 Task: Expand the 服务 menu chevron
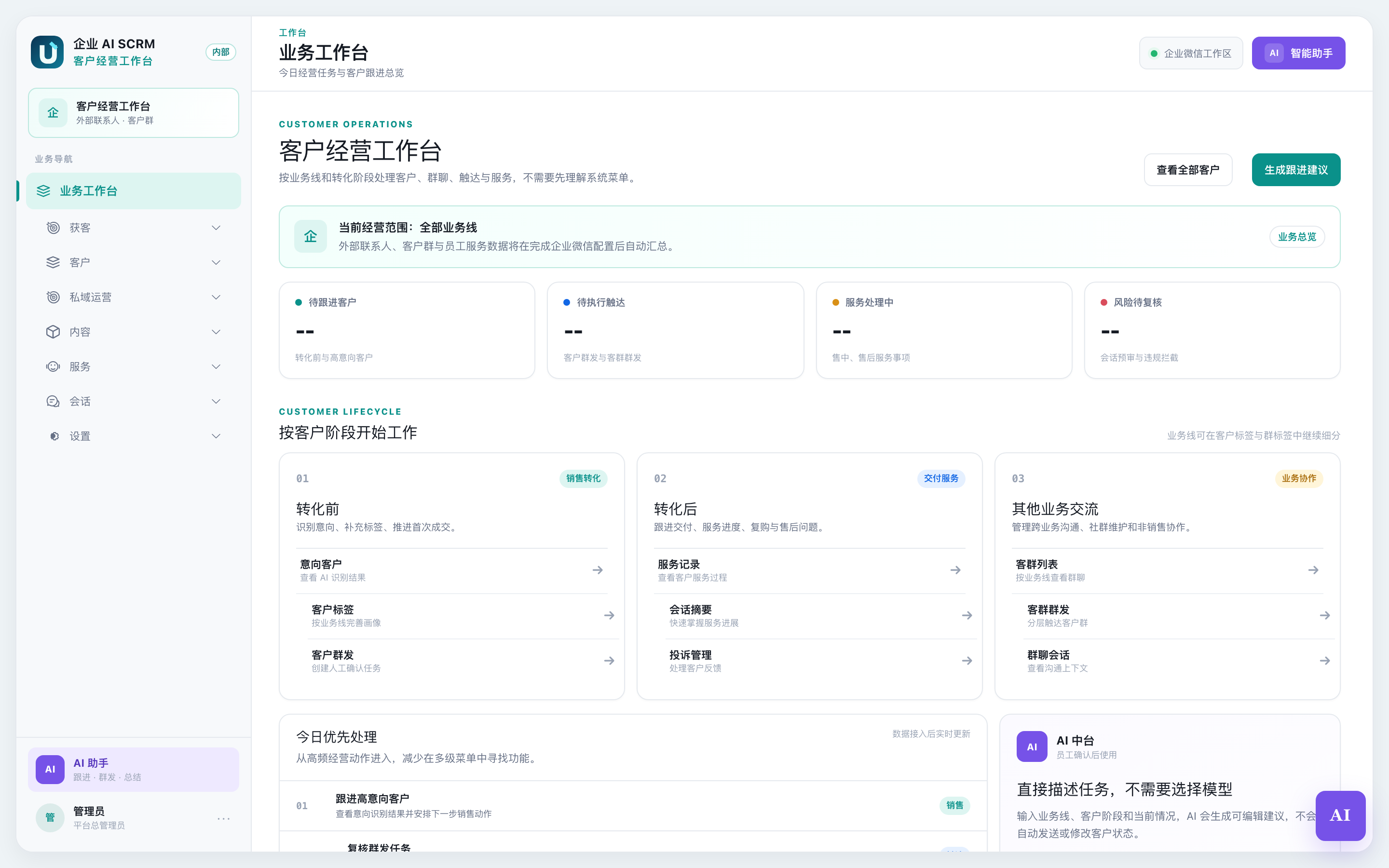pyautogui.click(x=216, y=367)
